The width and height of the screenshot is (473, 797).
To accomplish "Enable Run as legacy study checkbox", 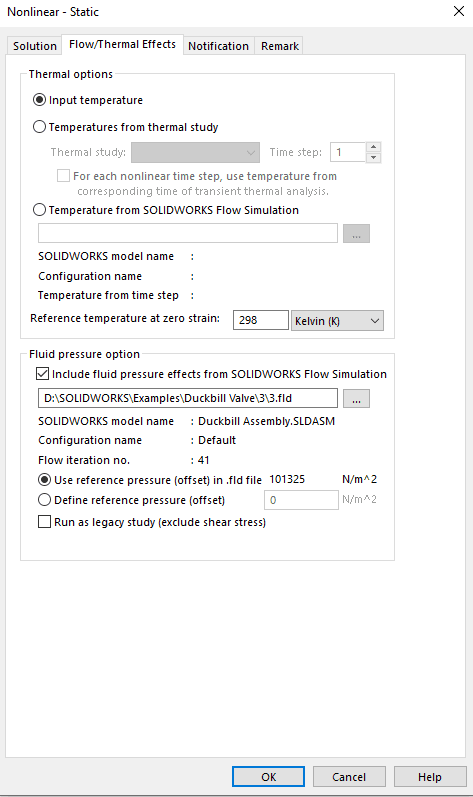I will [45, 522].
